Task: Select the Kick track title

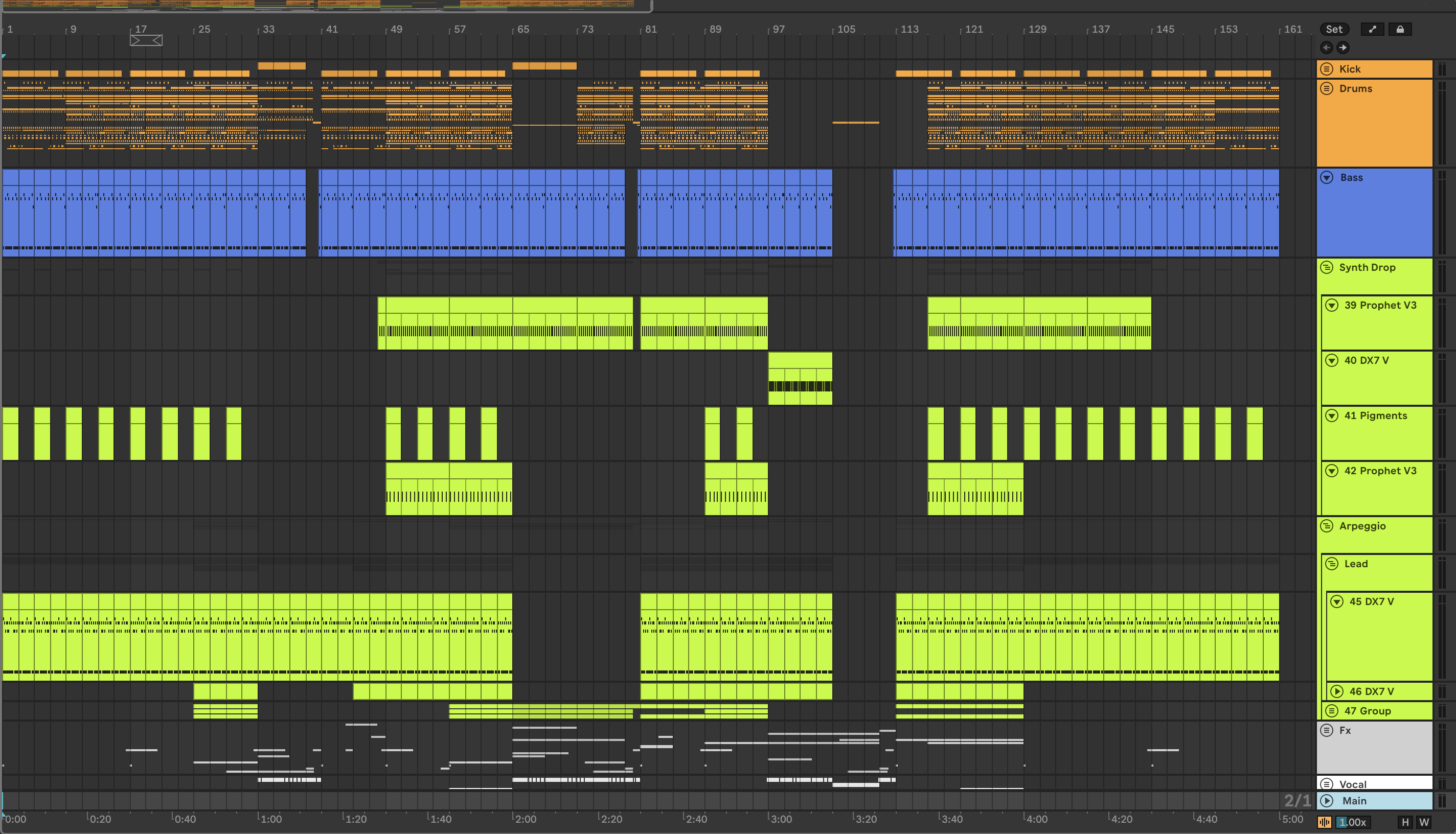Action: (1350, 69)
